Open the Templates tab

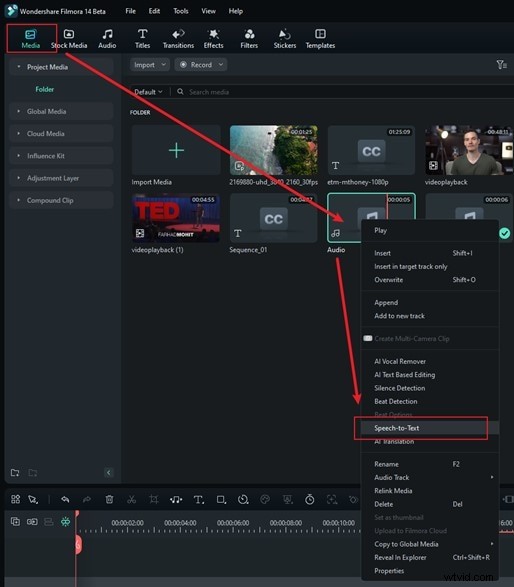pos(320,39)
